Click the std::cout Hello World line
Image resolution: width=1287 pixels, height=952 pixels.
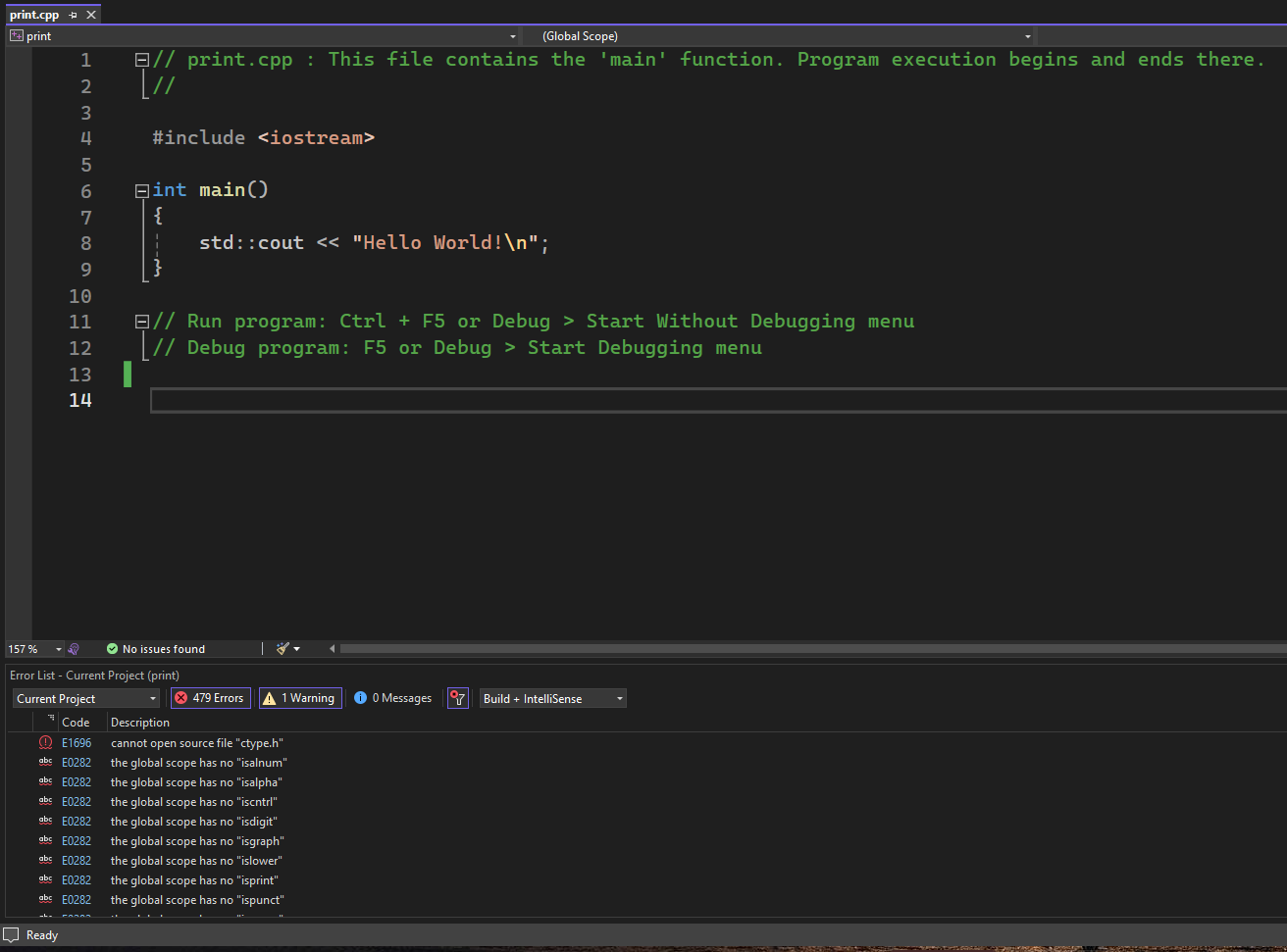pos(374,243)
